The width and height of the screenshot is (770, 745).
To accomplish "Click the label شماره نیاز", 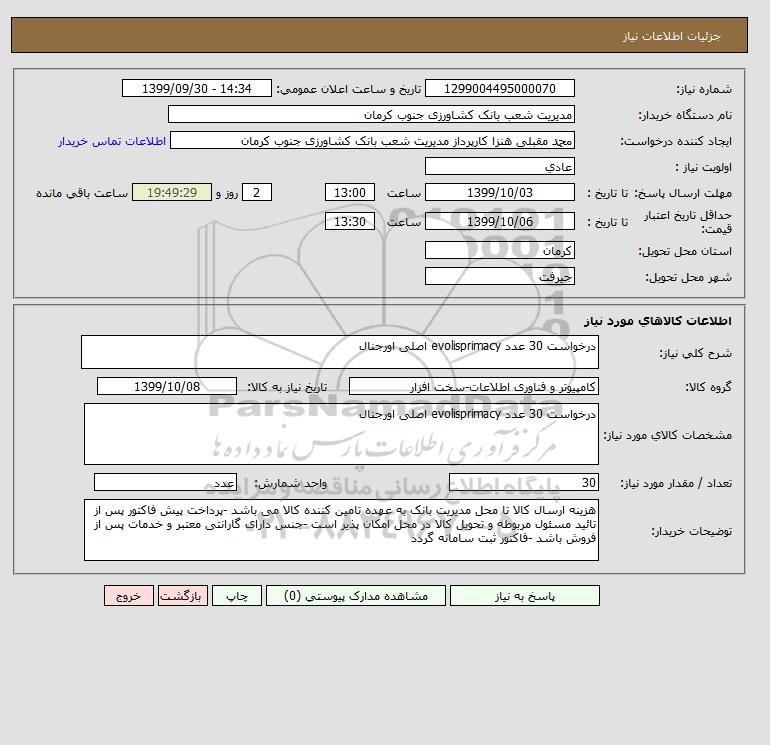I will [704, 89].
